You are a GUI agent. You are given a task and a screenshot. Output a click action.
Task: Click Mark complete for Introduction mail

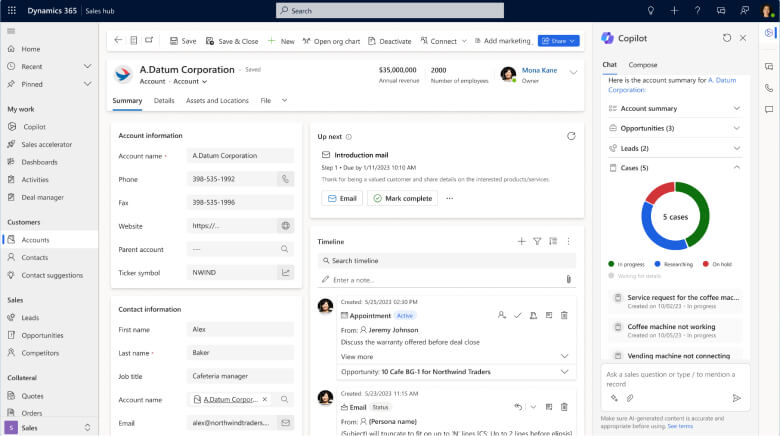(402, 198)
